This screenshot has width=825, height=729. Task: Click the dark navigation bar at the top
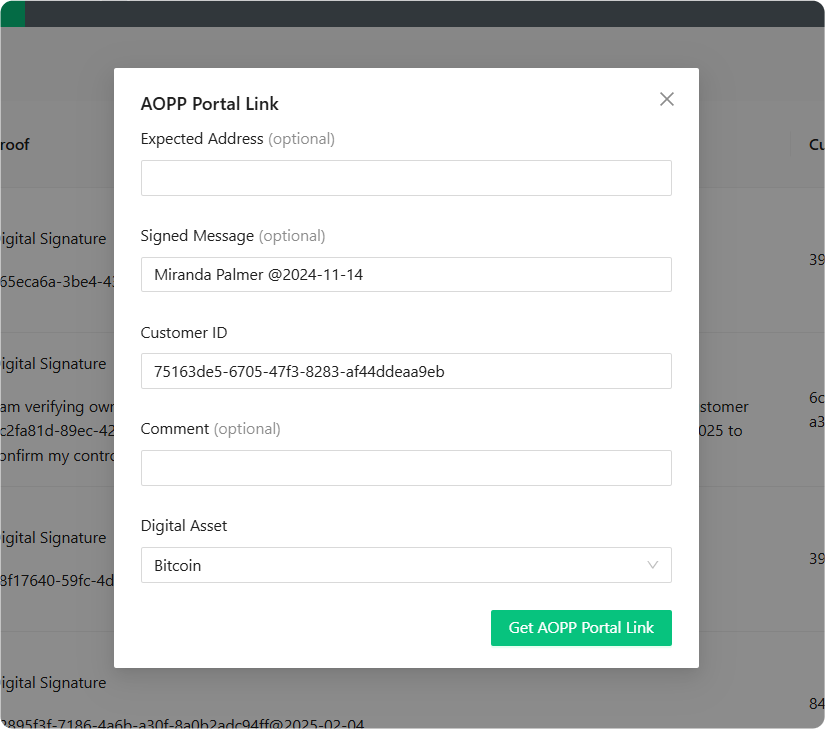coord(400,11)
